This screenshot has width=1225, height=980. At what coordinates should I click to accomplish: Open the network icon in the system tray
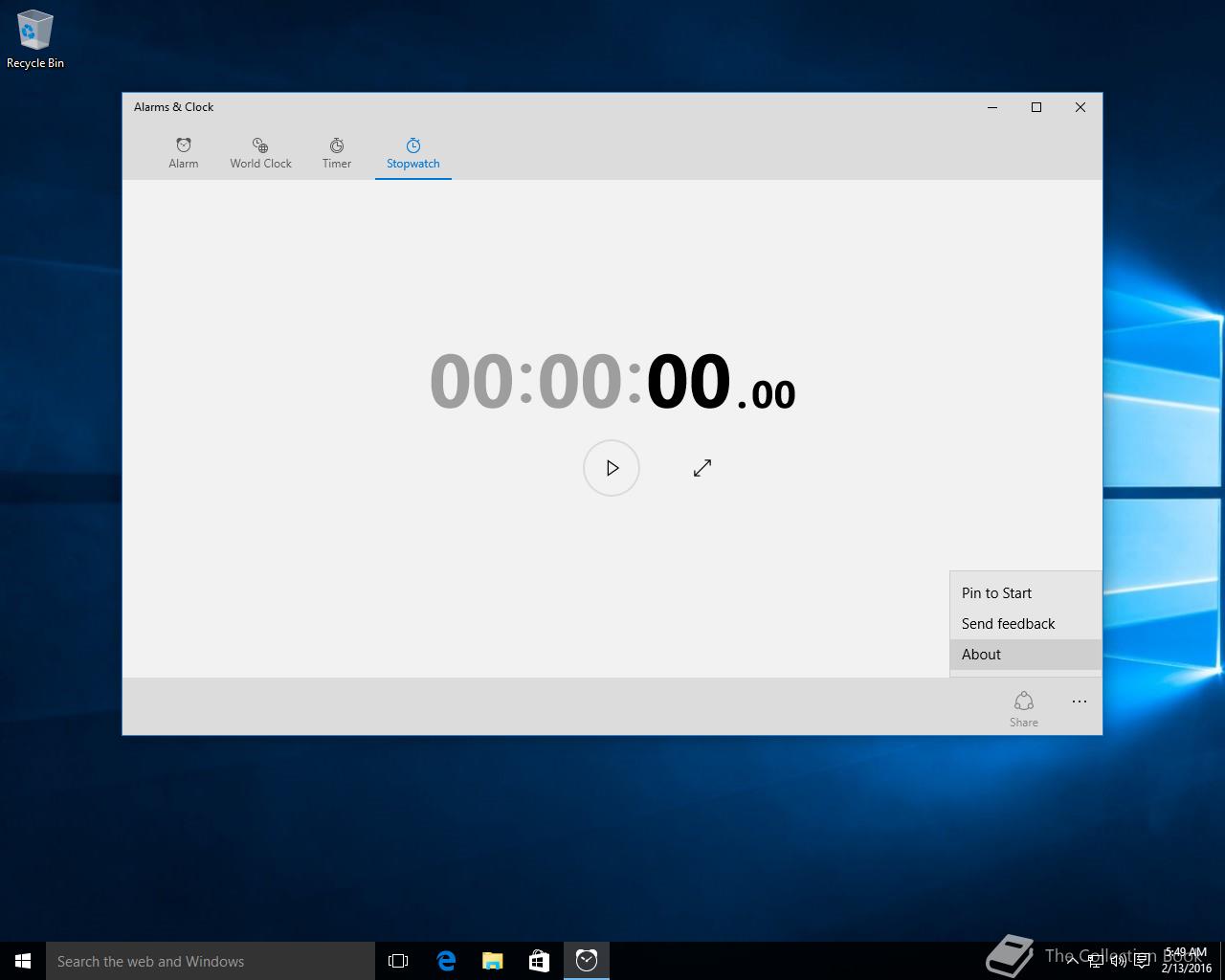(1095, 962)
